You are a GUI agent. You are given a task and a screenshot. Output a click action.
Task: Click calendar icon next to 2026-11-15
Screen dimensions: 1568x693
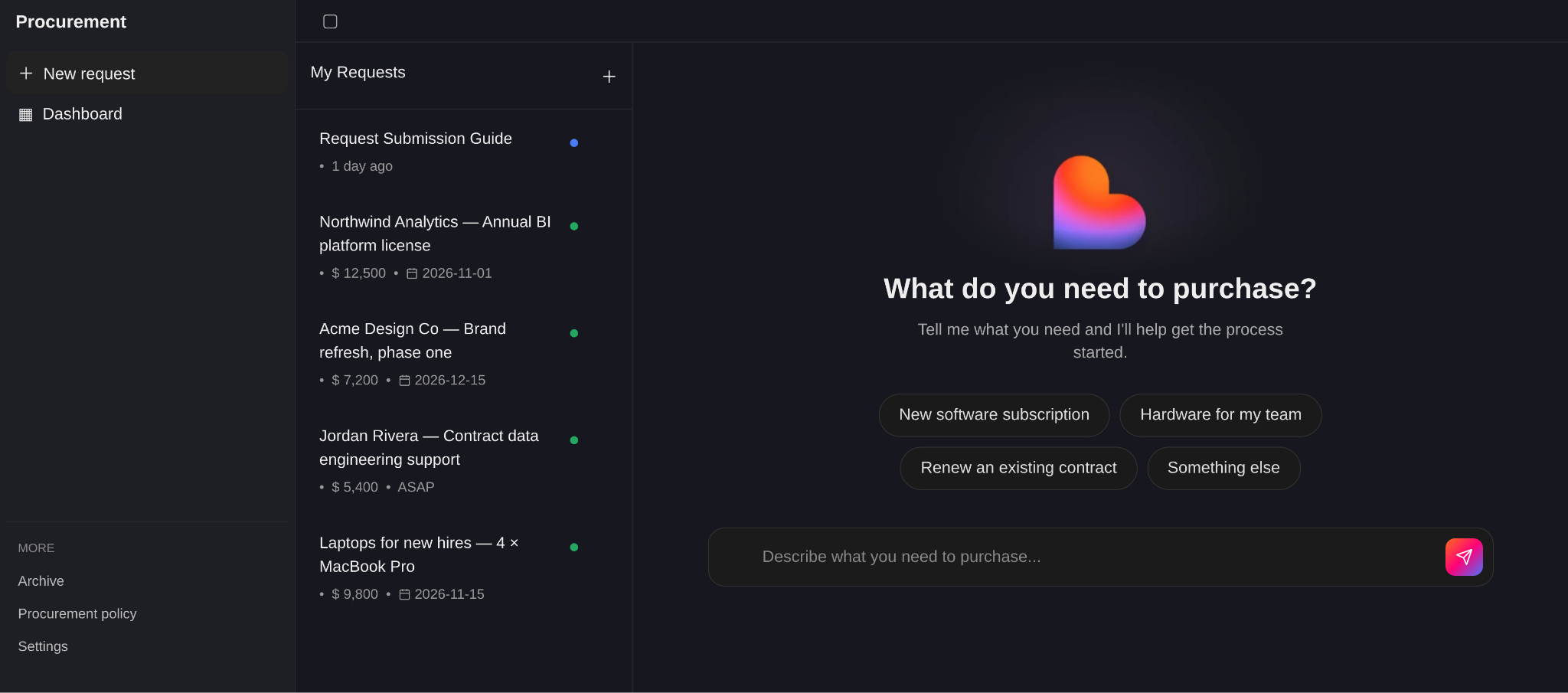[404, 594]
